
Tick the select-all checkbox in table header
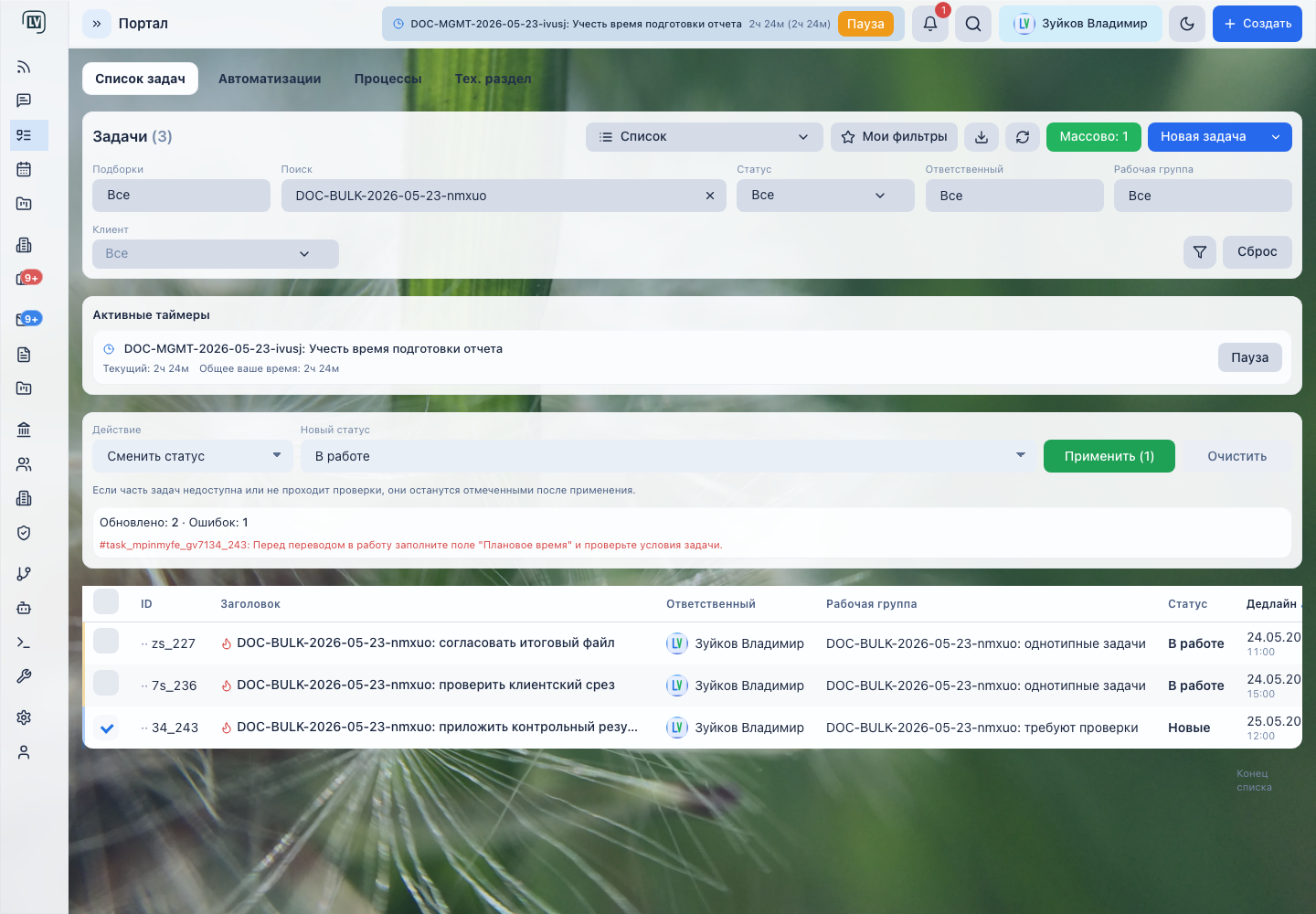(106, 601)
